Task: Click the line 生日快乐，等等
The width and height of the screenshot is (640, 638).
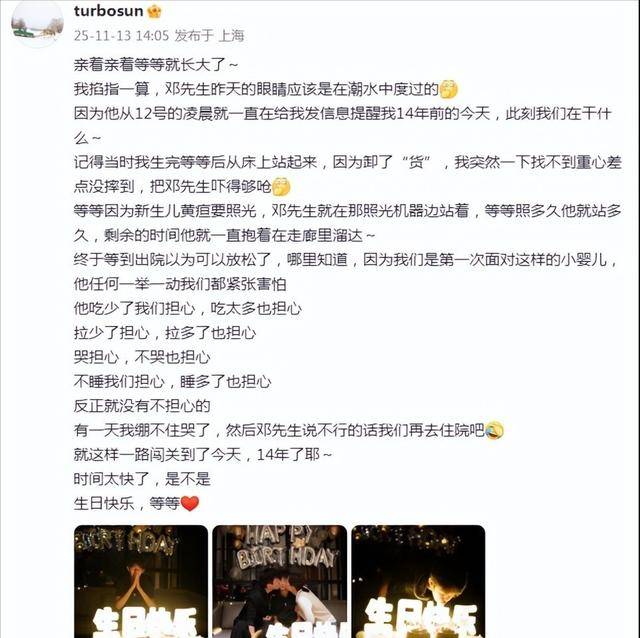Action: (127, 503)
